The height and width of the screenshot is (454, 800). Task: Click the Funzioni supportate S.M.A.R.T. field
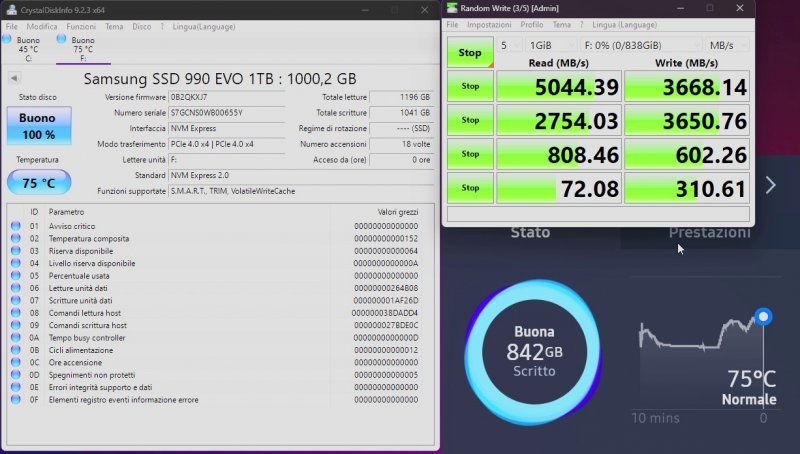pyautogui.click(x=301, y=191)
